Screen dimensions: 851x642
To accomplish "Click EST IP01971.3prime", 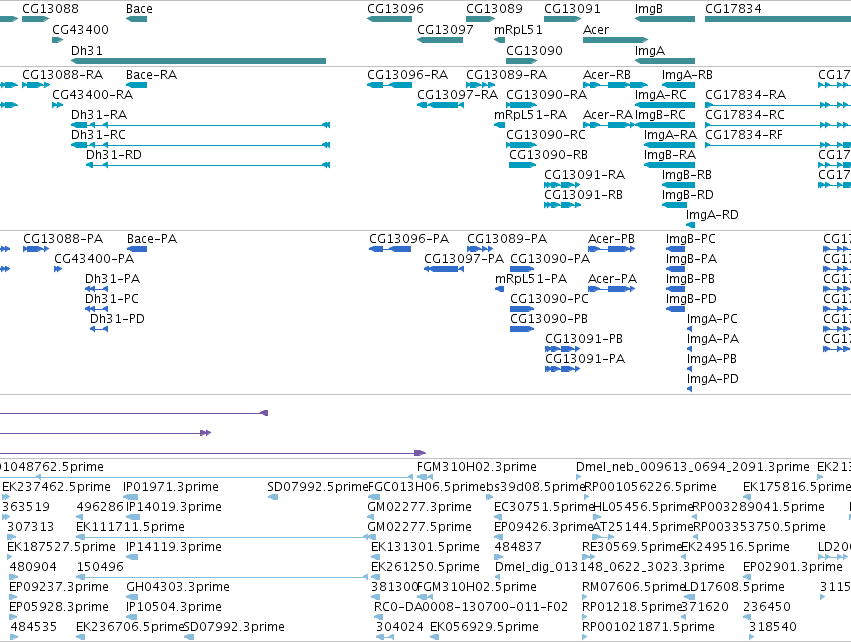I will coord(131,497).
